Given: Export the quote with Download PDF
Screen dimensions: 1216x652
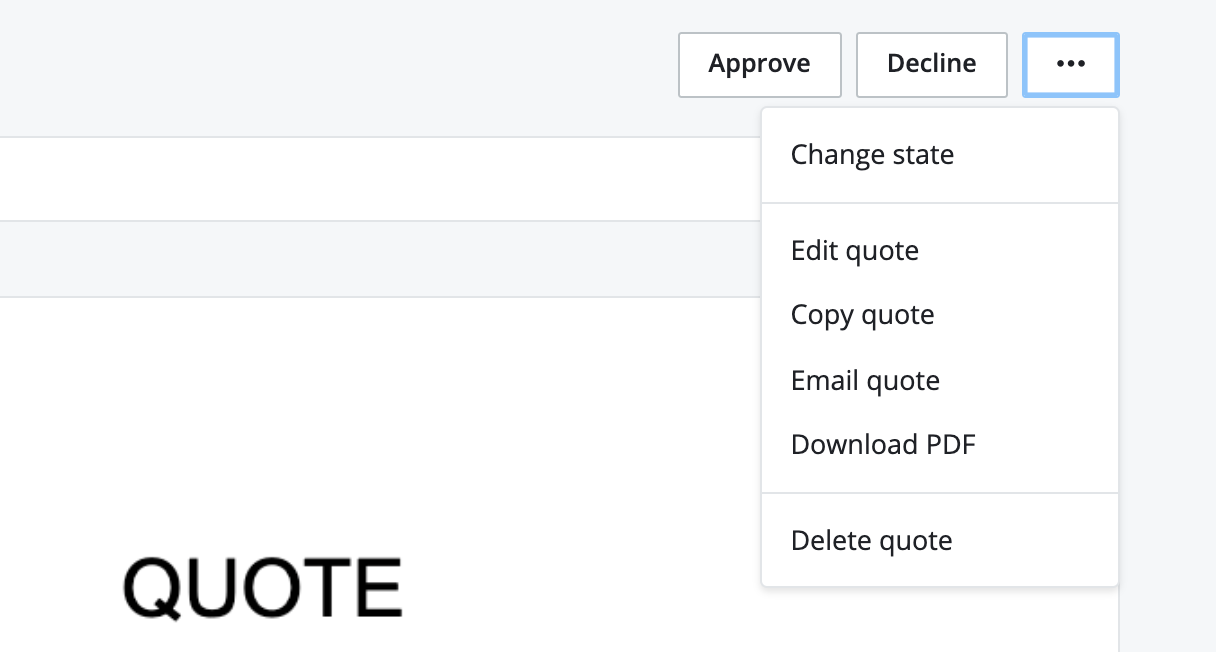Looking at the screenshot, I should (x=882, y=444).
